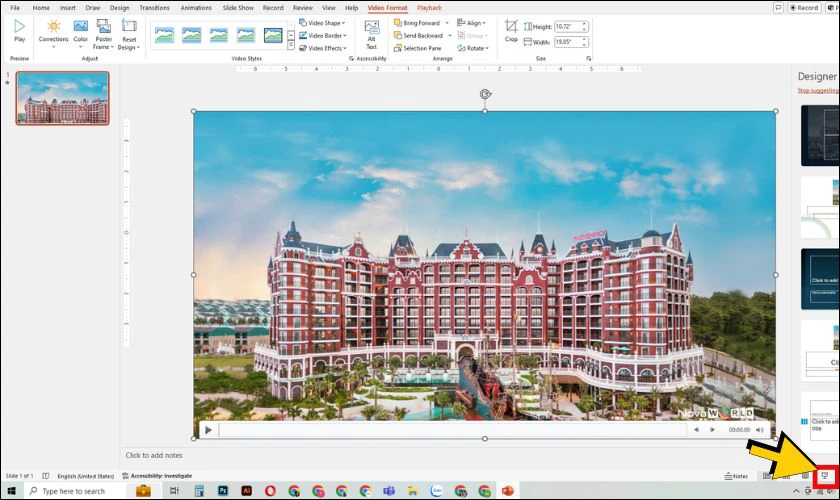Image resolution: width=840 pixels, height=500 pixels.
Task: Click Accessibility: Investigate status
Action: pos(156,476)
